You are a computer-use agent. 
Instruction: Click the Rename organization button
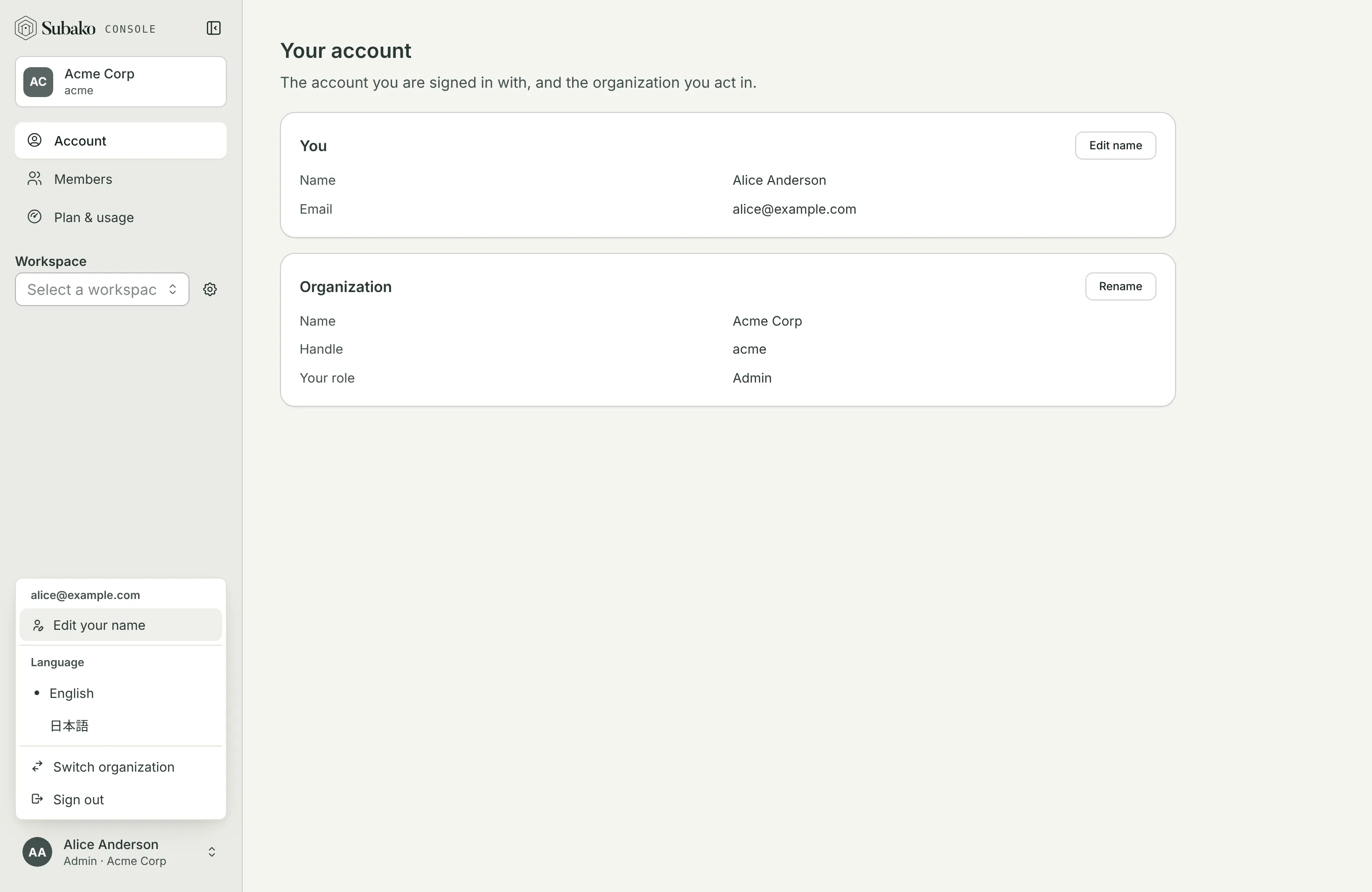tap(1120, 286)
